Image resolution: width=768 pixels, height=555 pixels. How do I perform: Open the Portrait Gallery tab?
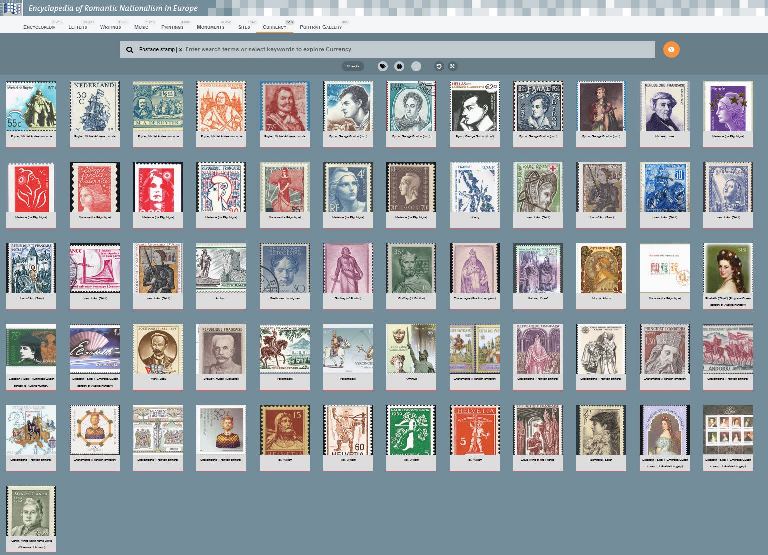(321, 27)
